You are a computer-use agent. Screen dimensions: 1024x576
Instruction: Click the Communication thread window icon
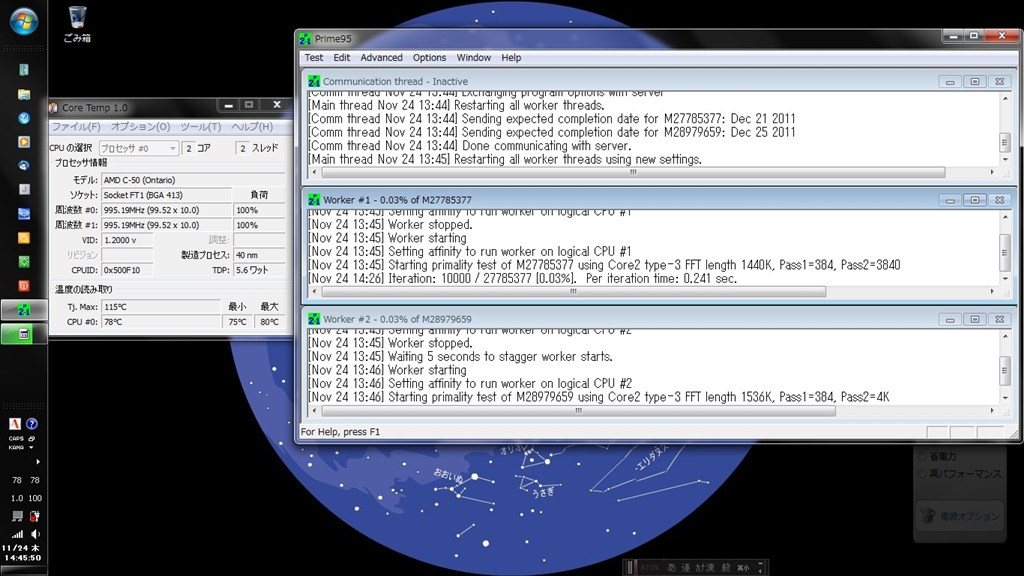pos(313,82)
